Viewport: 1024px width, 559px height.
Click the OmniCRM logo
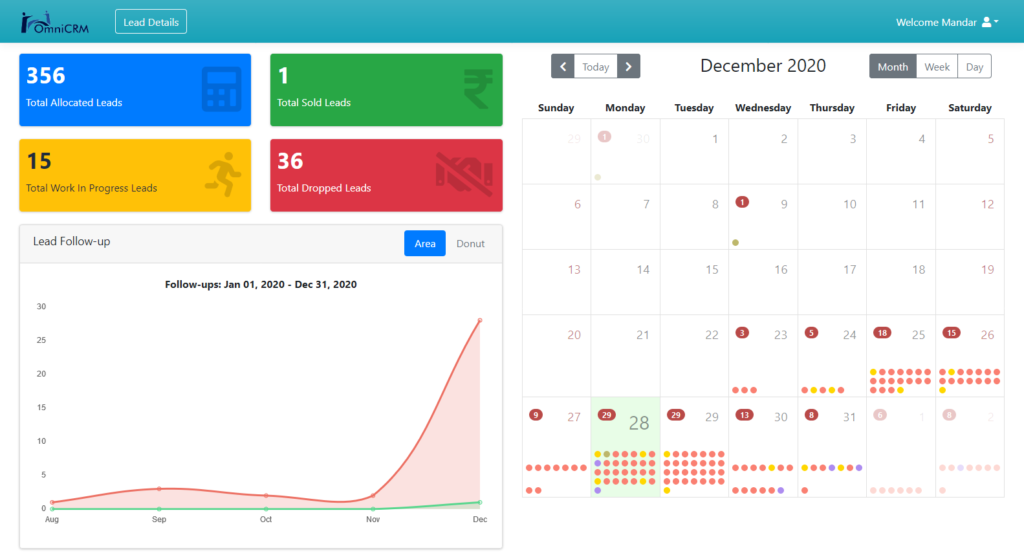(x=56, y=22)
